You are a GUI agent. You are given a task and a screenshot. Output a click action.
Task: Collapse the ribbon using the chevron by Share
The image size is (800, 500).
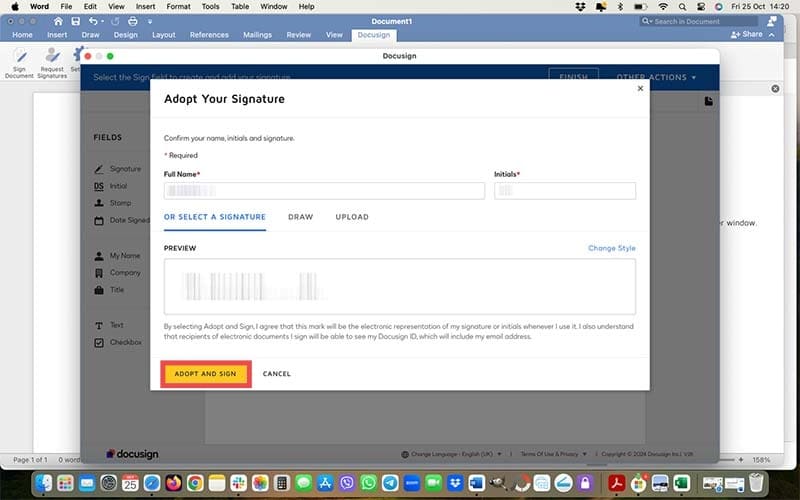(x=772, y=34)
